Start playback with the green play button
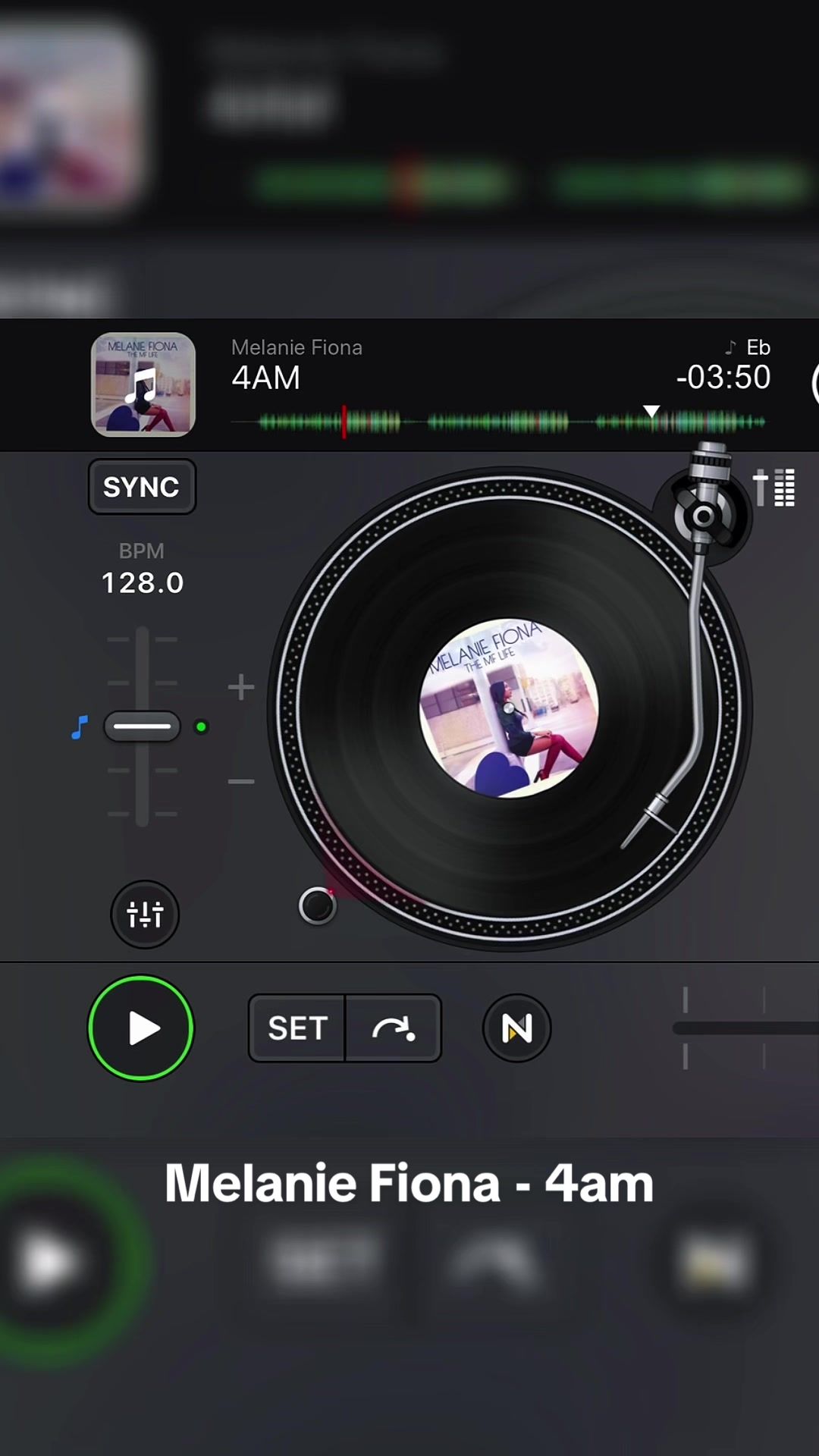Viewport: 819px width, 1456px height. pyautogui.click(x=141, y=1028)
